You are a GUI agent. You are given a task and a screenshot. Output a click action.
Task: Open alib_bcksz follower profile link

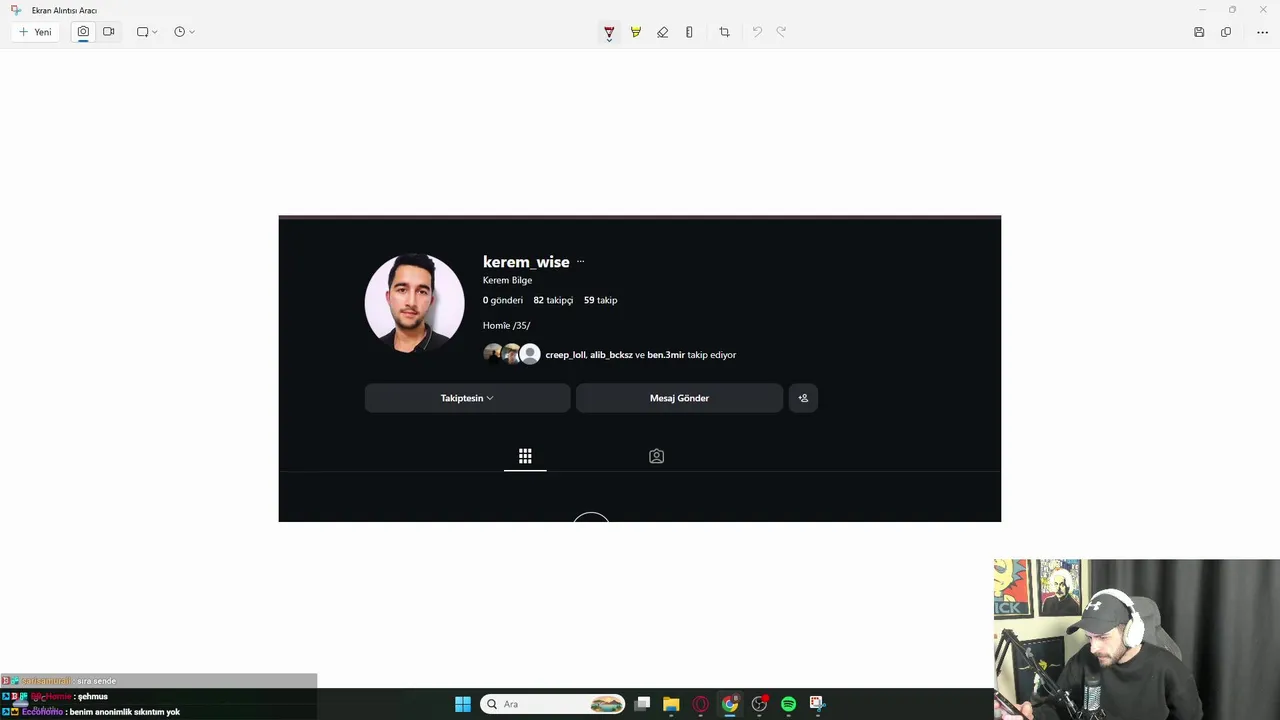coord(611,355)
